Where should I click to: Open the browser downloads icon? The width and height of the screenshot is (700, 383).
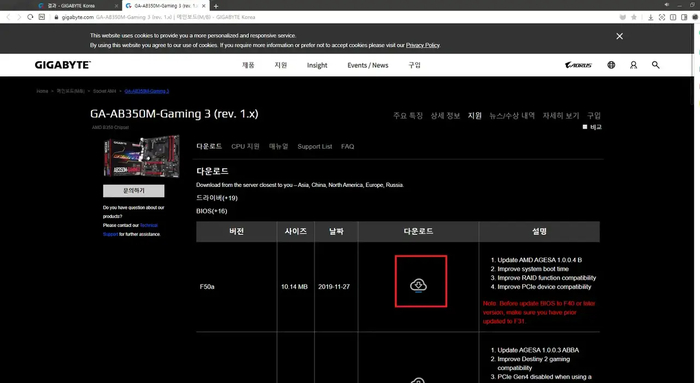click(x=650, y=17)
